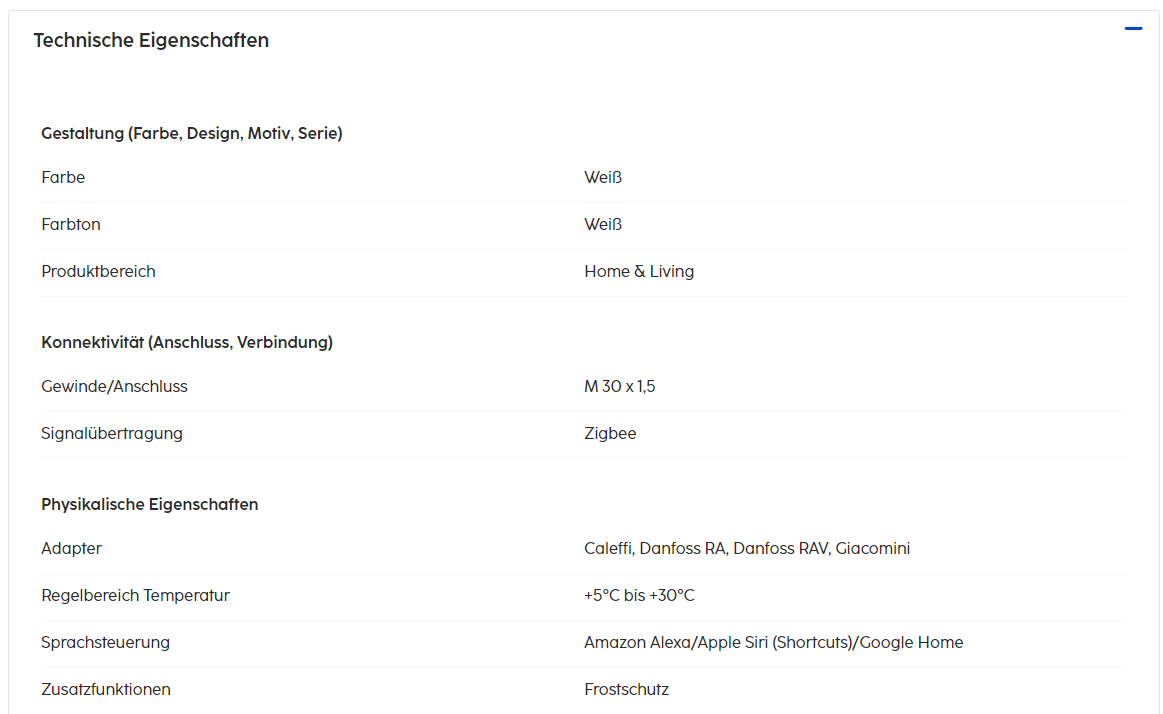Click the Adapter property label
Screen dimensions: 1163x714
tap(71, 548)
